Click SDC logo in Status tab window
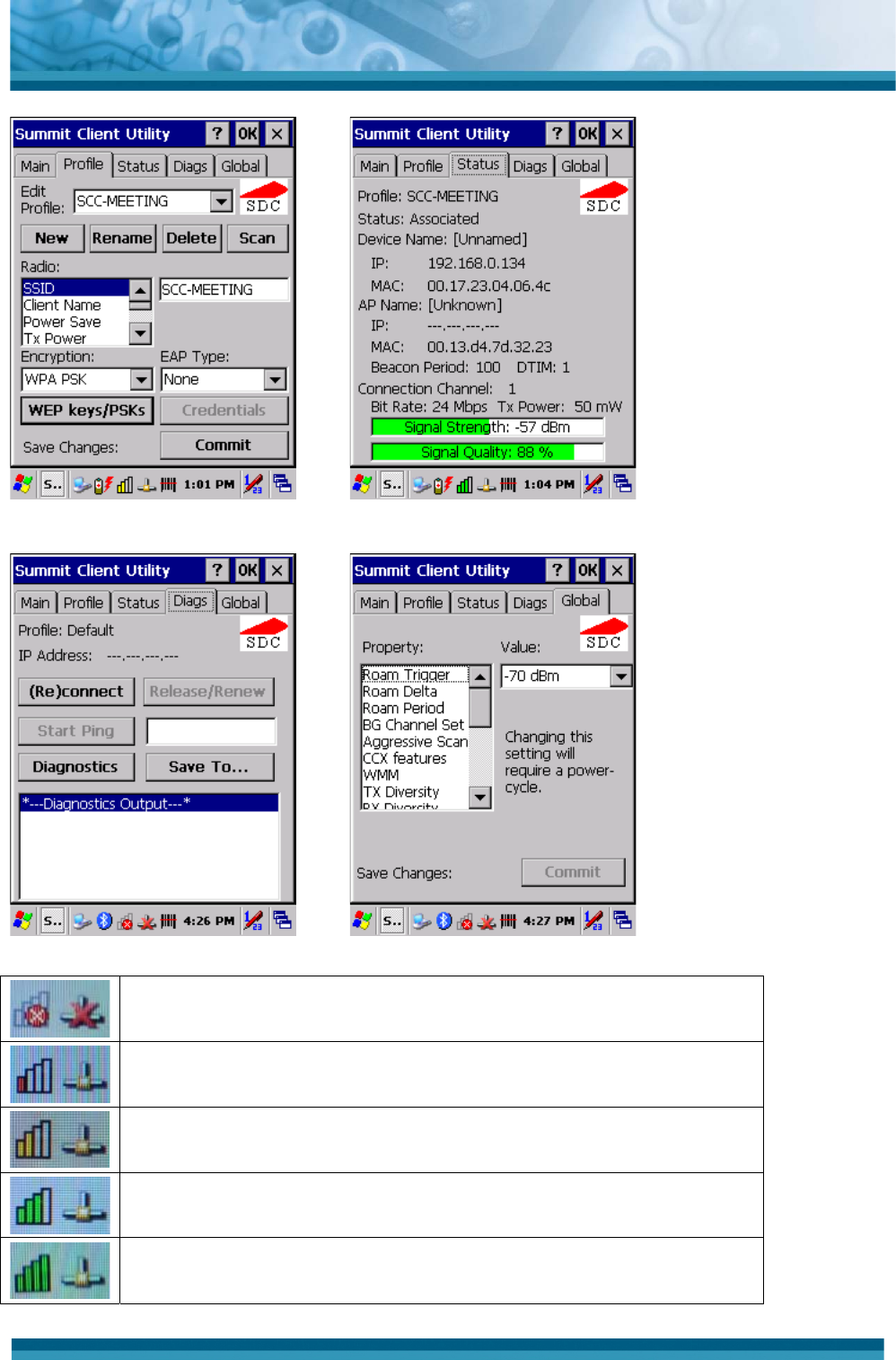 (603, 198)
